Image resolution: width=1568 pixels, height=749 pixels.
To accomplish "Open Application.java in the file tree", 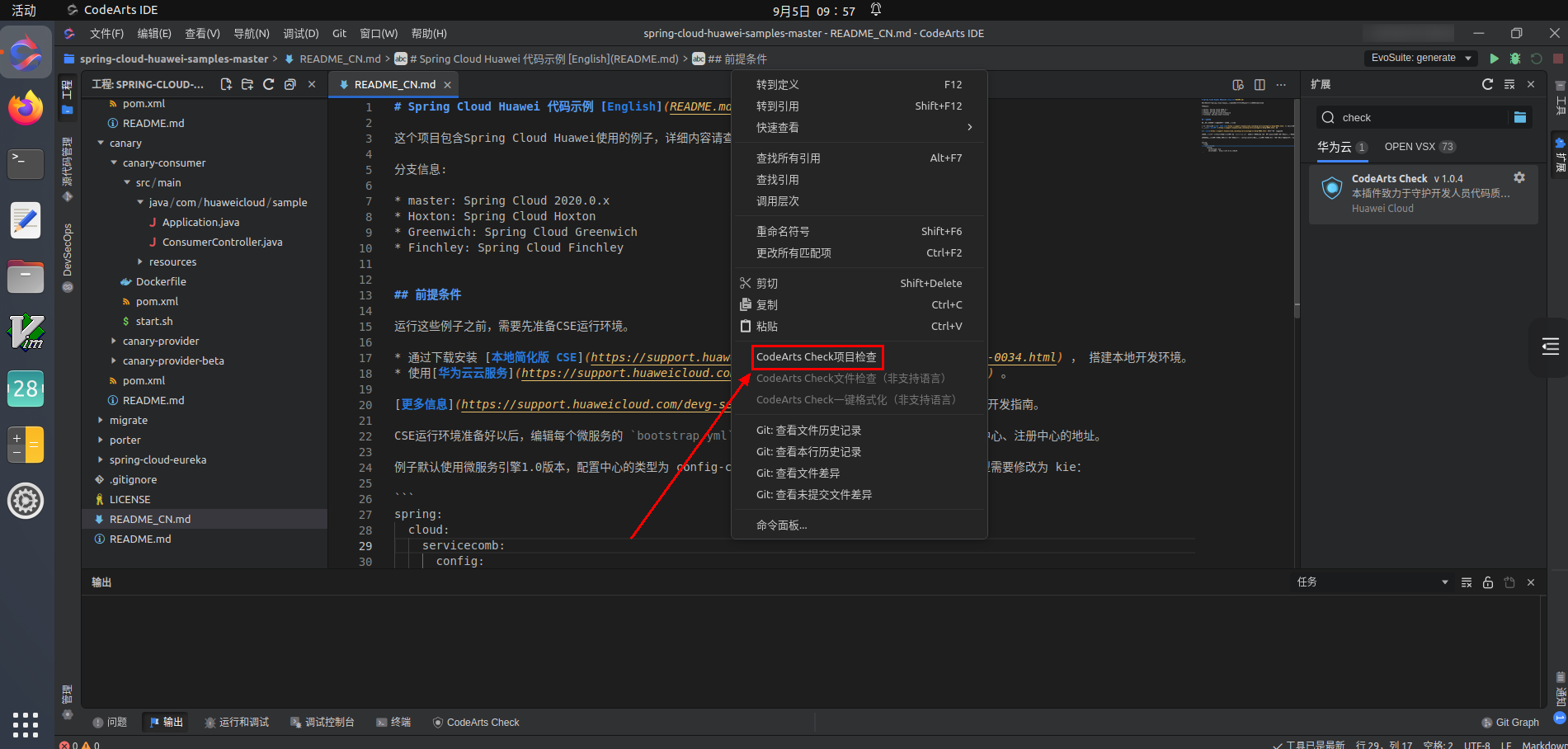I will (200, 222).
